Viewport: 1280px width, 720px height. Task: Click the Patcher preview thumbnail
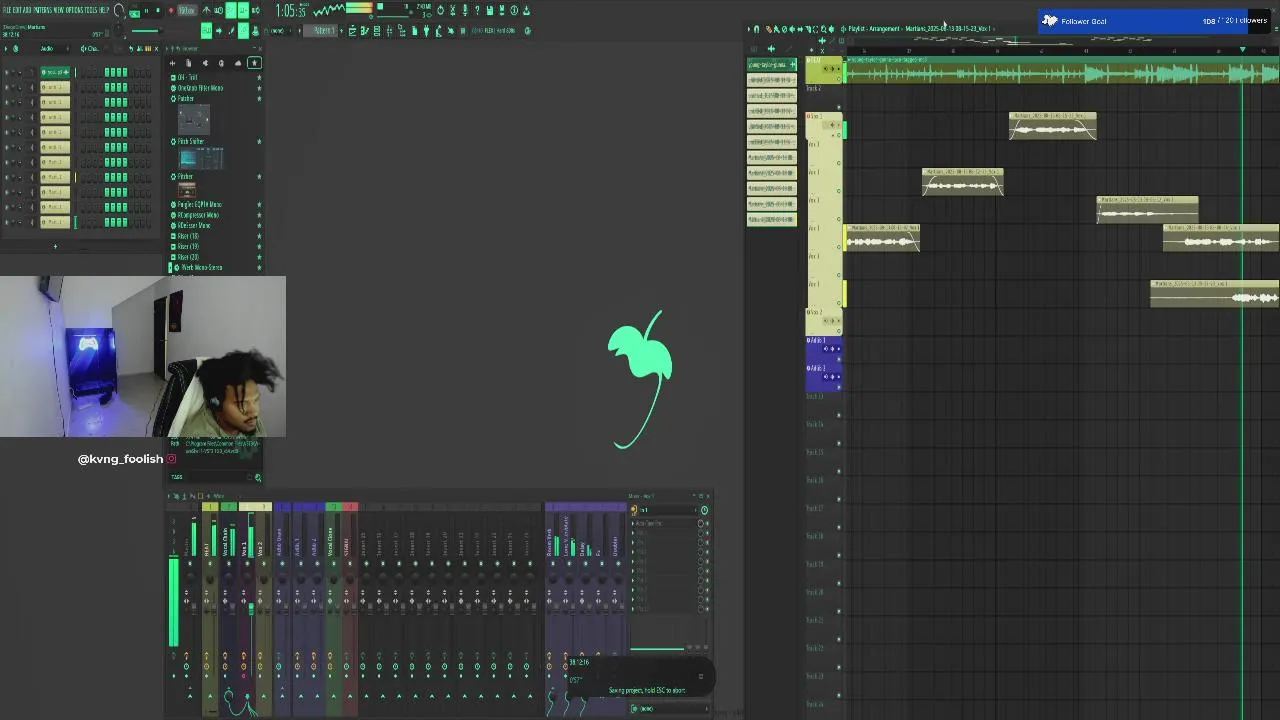coord(194,119)
